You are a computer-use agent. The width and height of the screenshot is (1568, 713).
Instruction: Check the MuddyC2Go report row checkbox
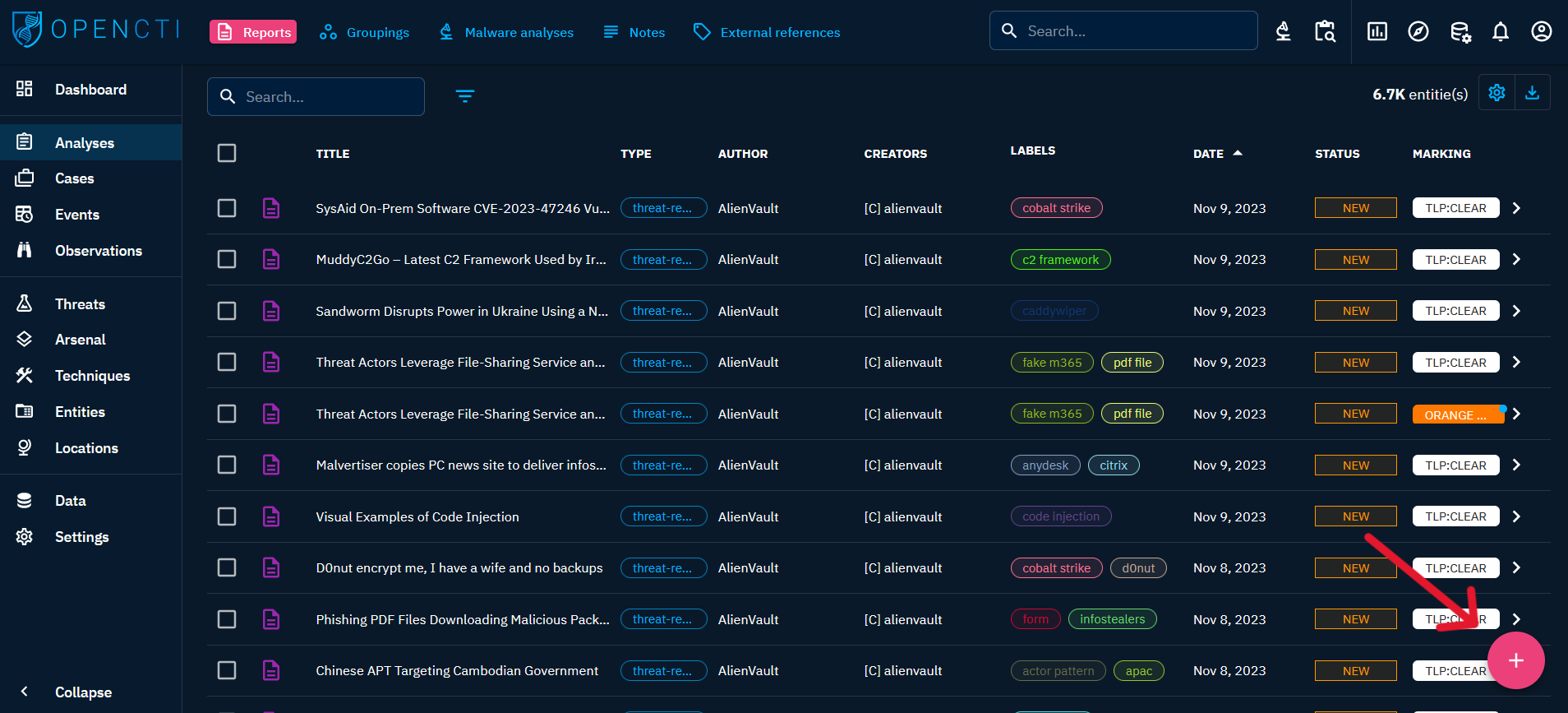[227, 259]
